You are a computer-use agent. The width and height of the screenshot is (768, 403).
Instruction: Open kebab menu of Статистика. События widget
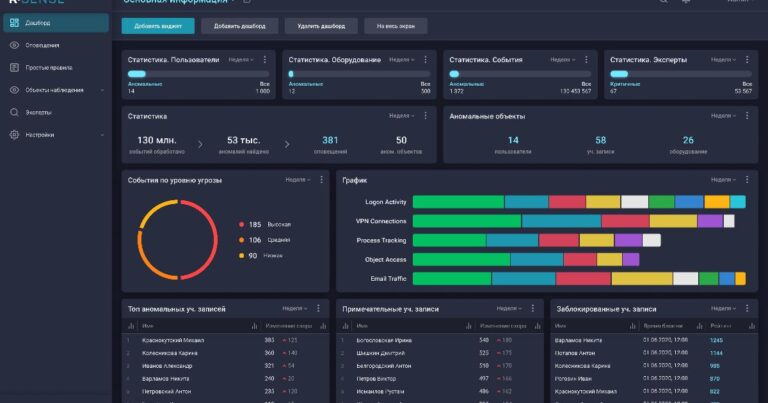(x=586, y=59)
